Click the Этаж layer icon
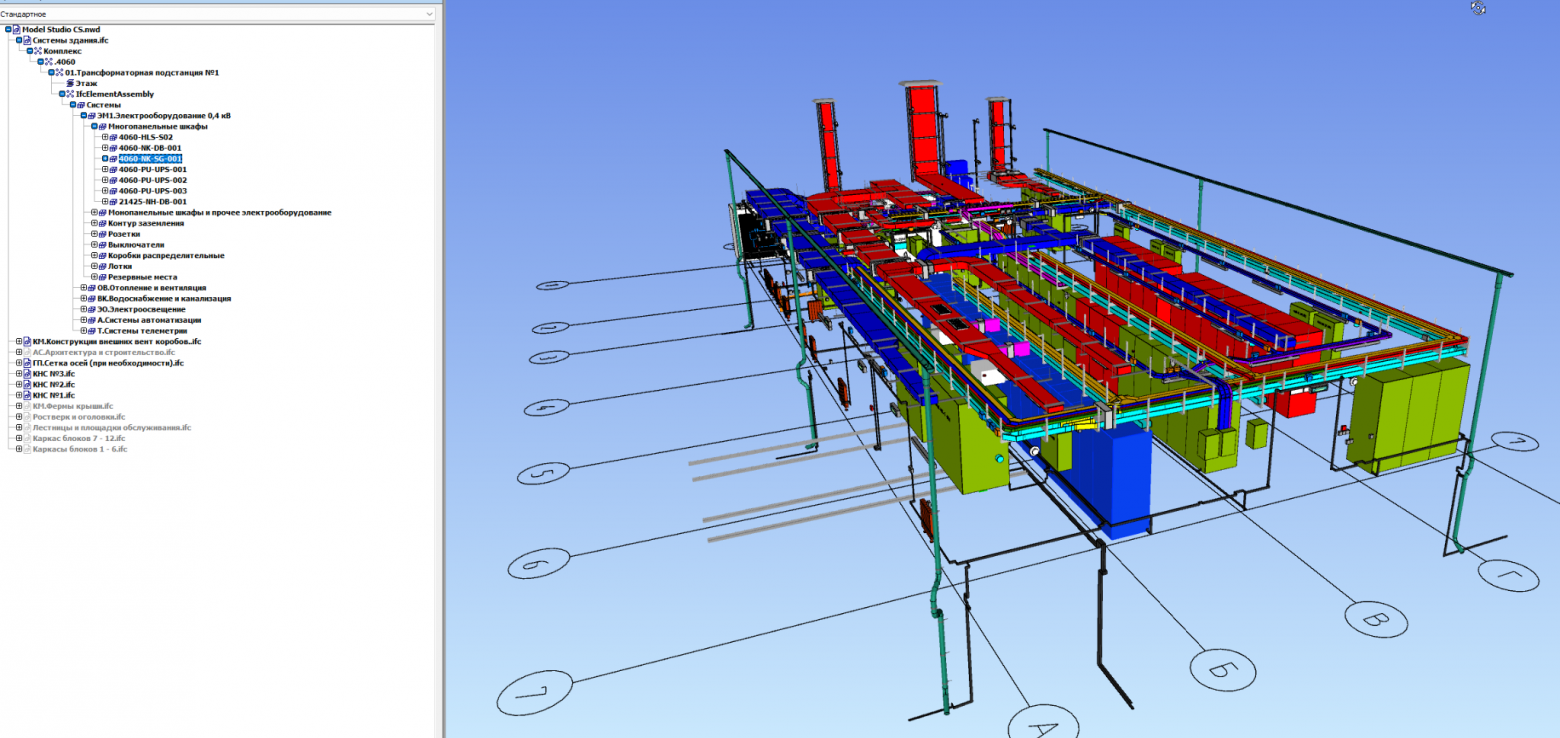The height and width of the screenshot is (738, 1560). tap(70, 83)
